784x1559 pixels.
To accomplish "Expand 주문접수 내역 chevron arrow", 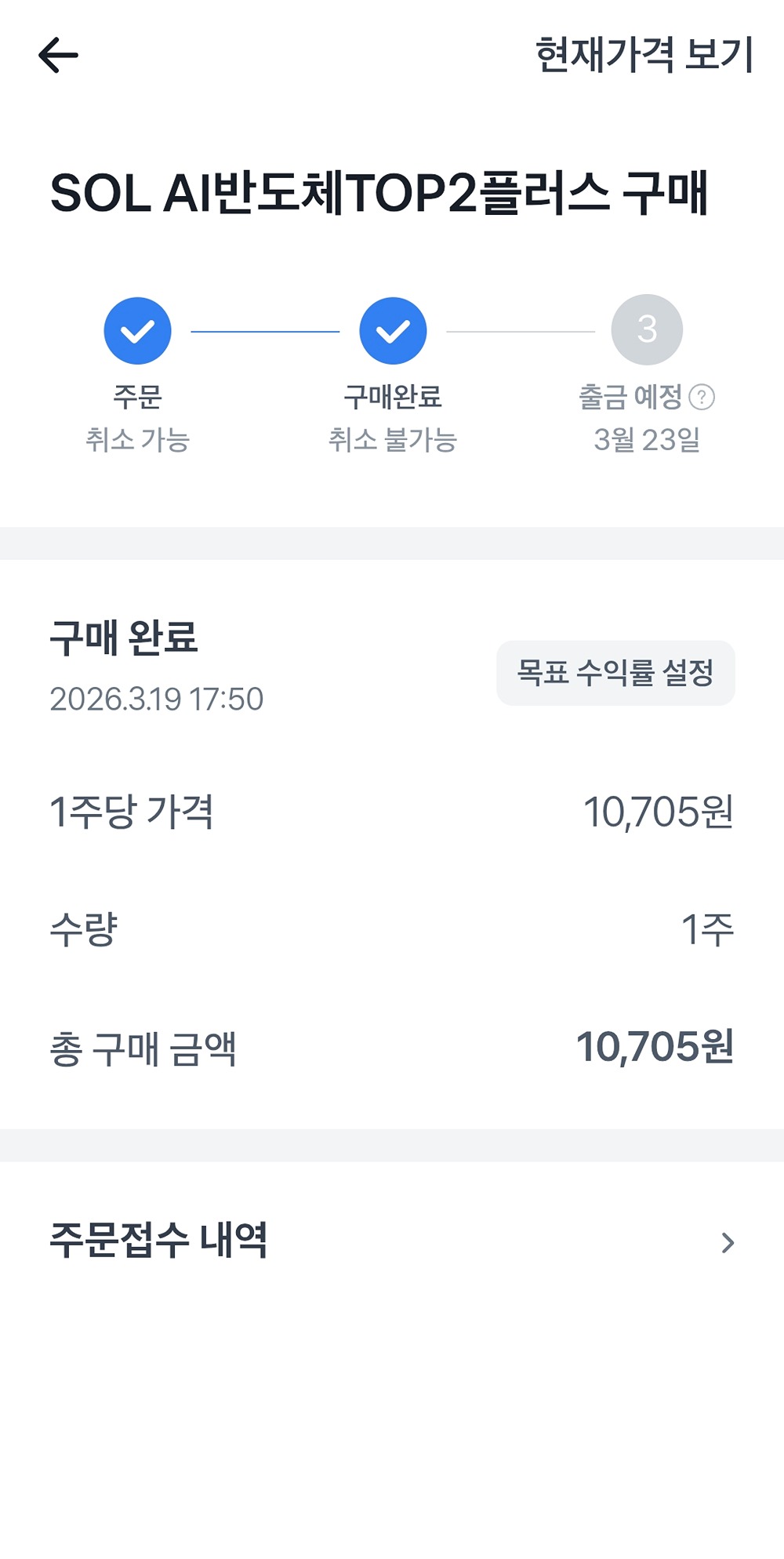I will [x=728, y=1243].
